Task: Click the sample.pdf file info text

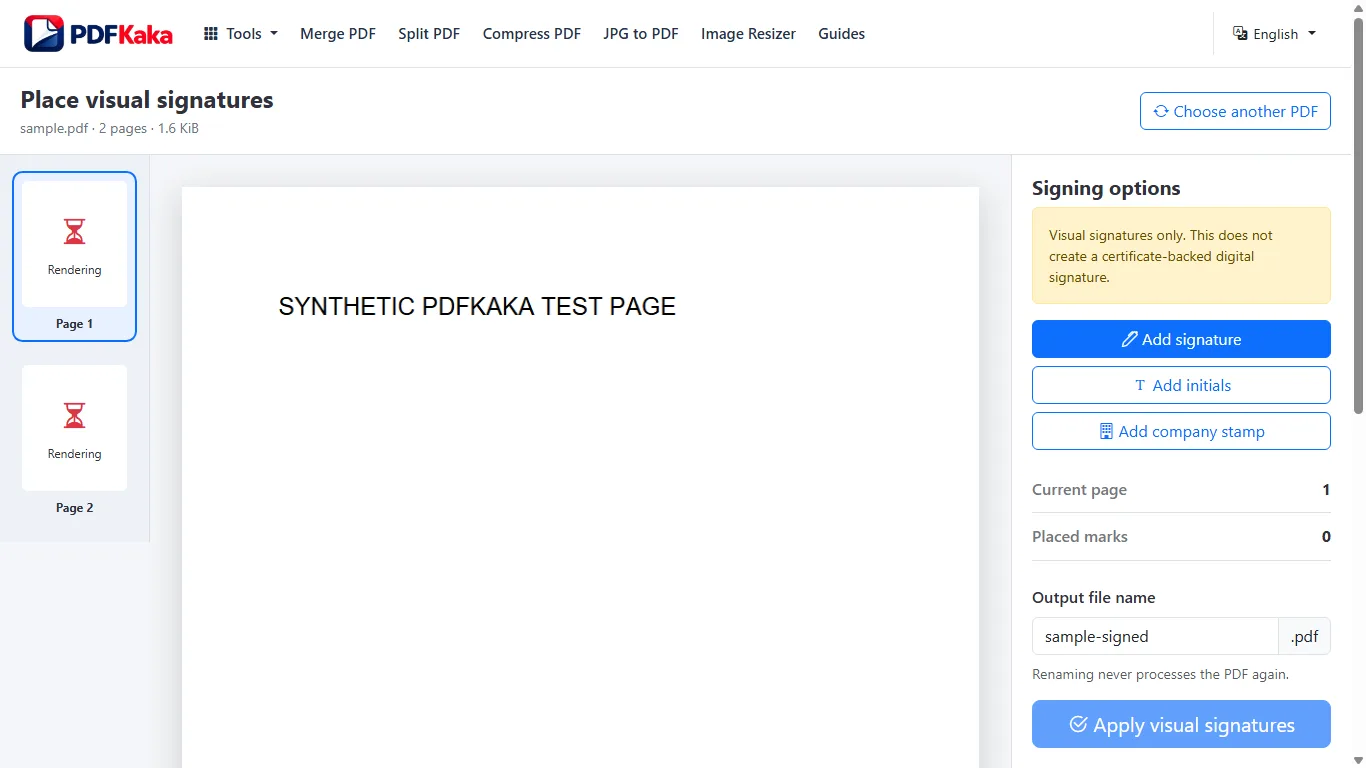Action: coord(109,128)
